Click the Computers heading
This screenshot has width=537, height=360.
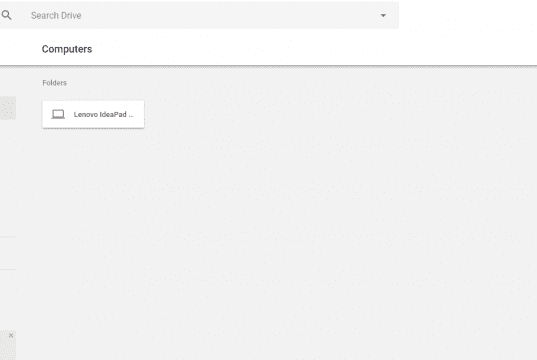click(67, 49)
